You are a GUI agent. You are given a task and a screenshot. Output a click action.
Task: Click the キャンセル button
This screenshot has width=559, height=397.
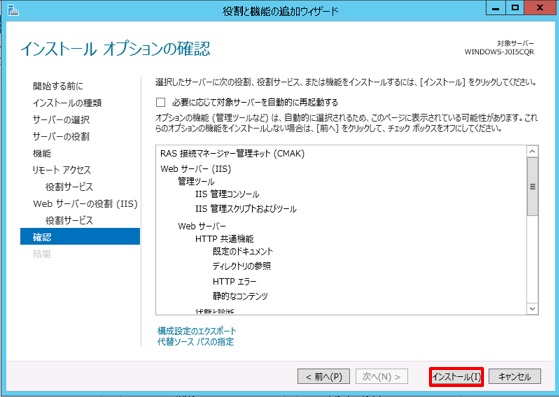pyautogui.click(x=514, y=377)
